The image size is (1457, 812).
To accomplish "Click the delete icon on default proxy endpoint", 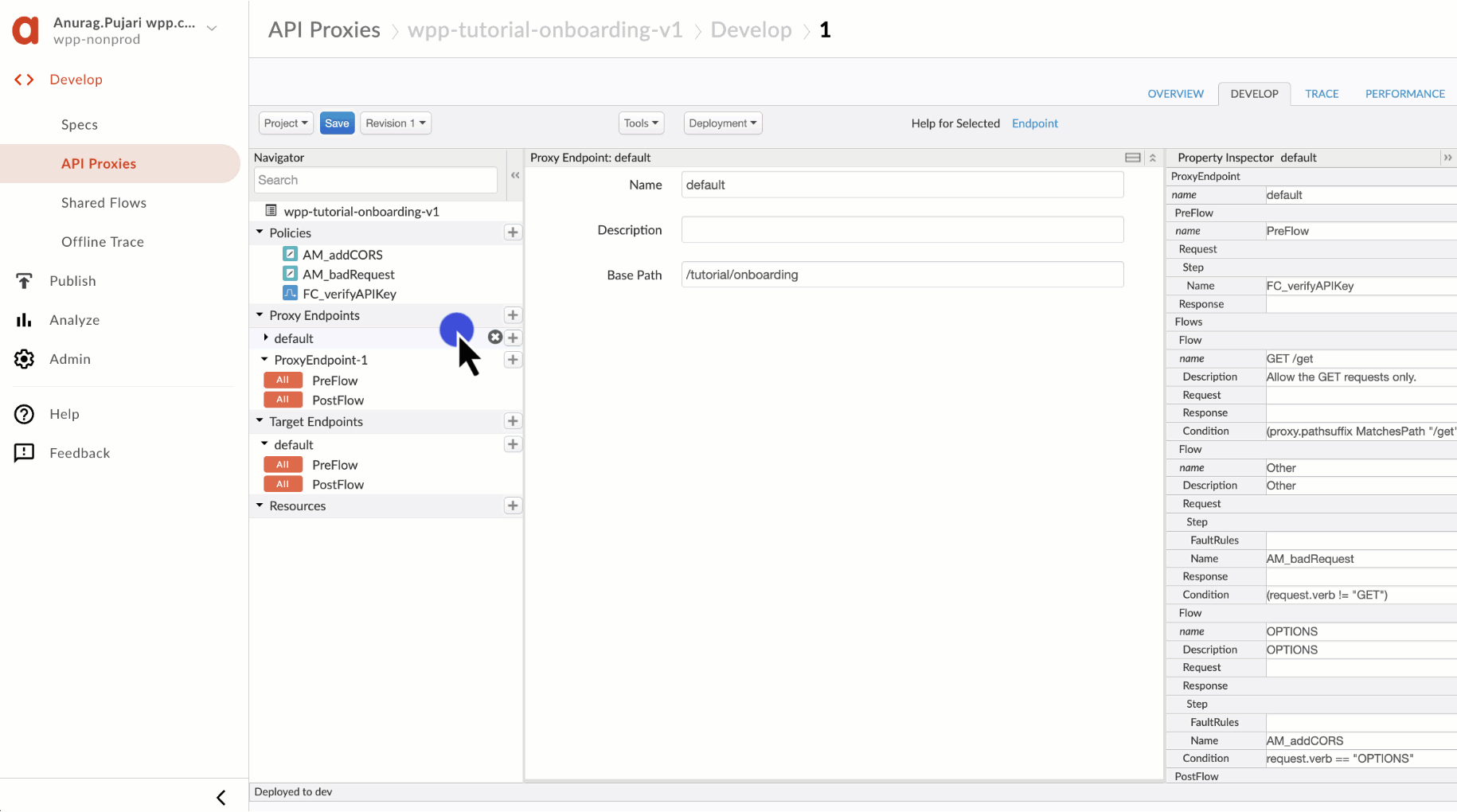I will [495, 338].
